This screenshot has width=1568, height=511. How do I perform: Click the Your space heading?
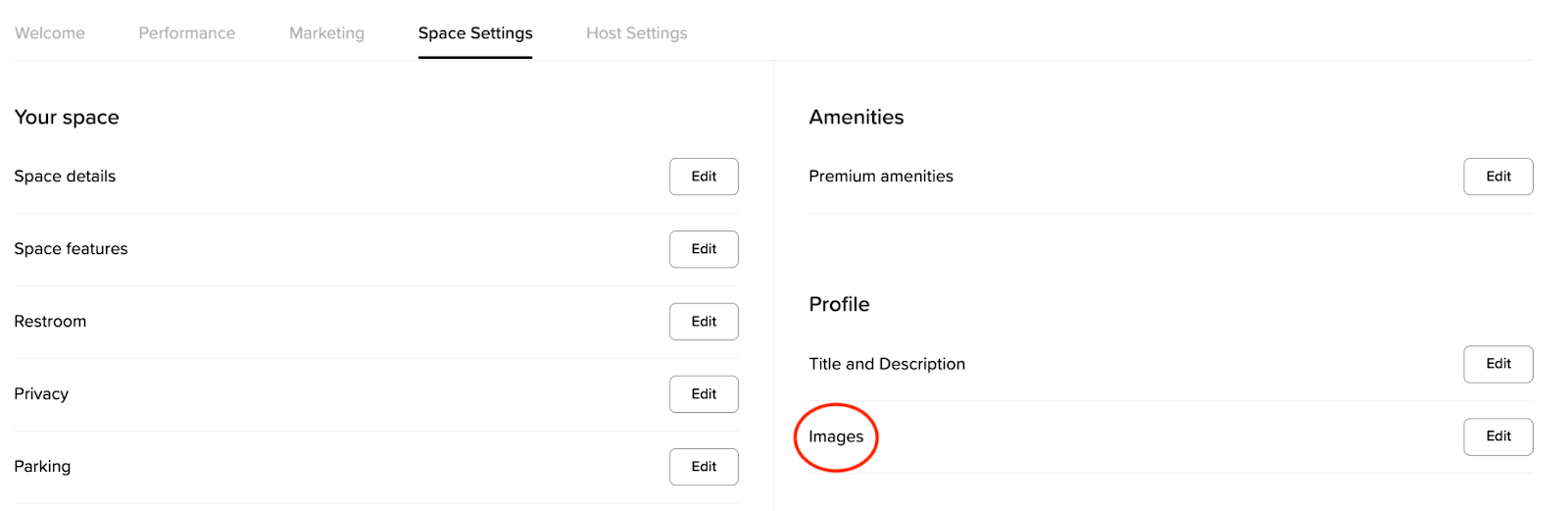(x=67, y=118)
